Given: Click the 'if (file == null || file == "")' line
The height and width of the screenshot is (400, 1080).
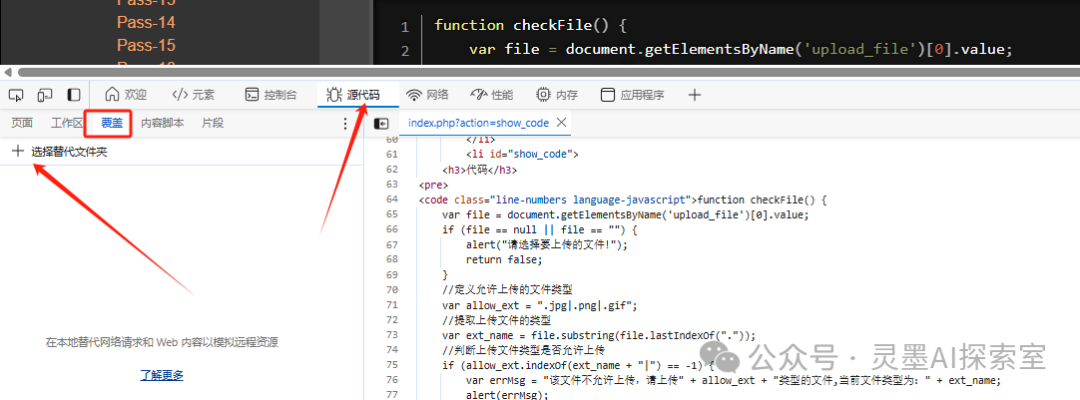Looking at the screenshot, I should click(541, 229).
